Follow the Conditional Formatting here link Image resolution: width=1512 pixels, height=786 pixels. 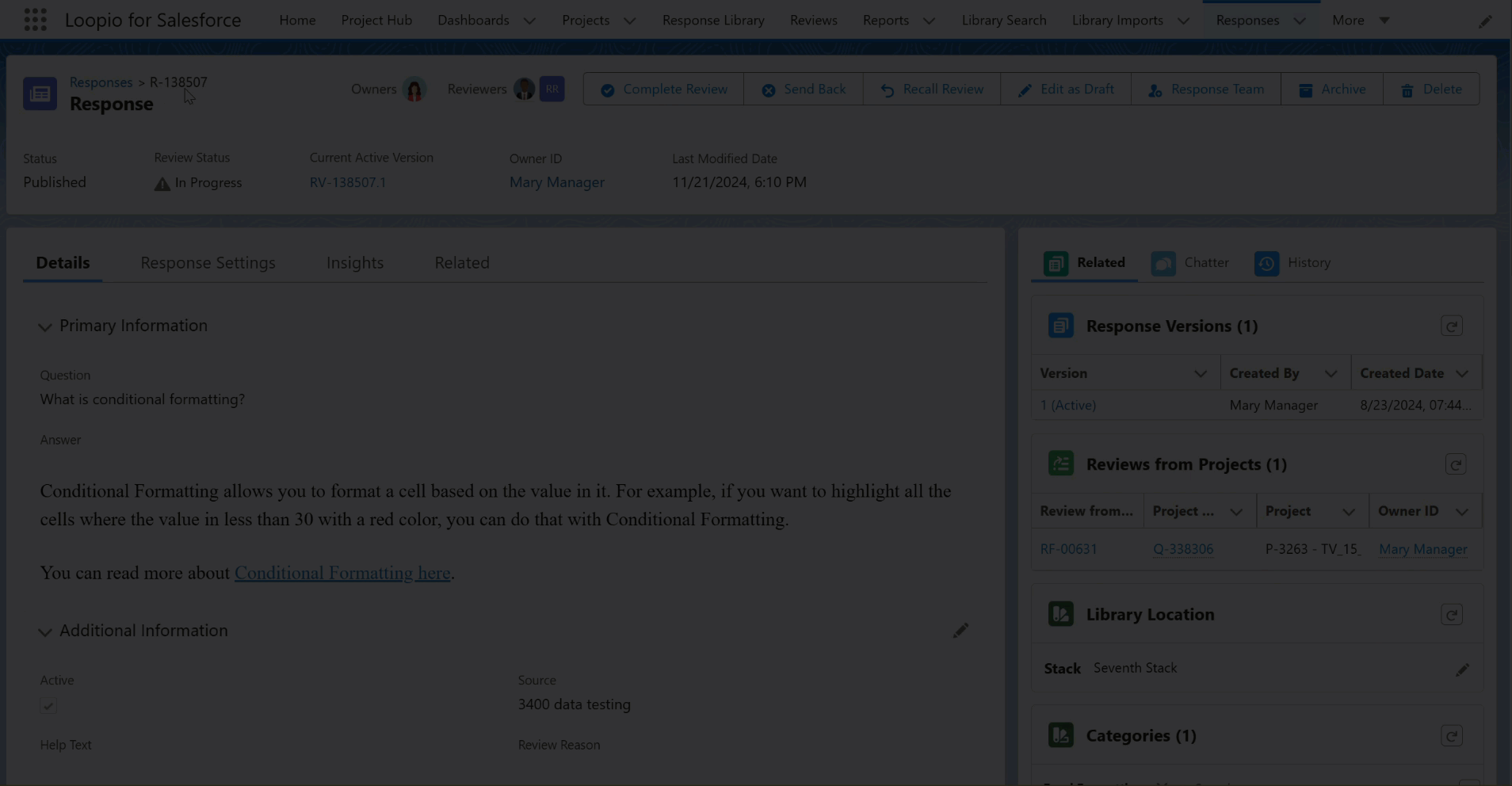coord(342,573)
